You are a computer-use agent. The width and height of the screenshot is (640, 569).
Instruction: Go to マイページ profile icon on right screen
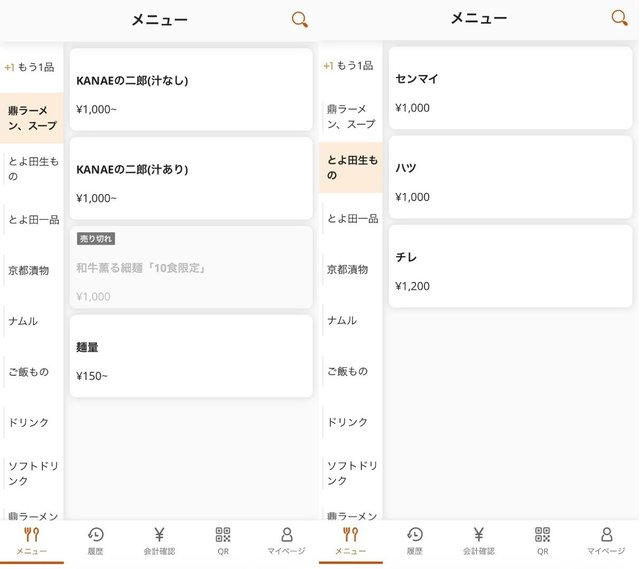(x=606, y=541)
